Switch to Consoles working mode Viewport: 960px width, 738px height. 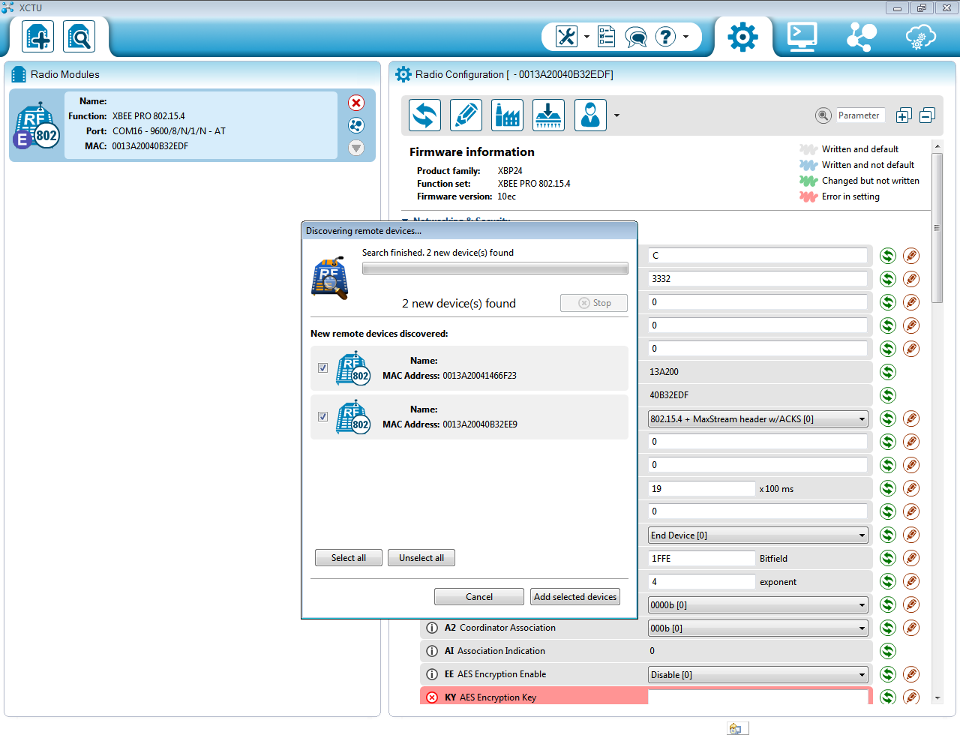pos(802,37)
